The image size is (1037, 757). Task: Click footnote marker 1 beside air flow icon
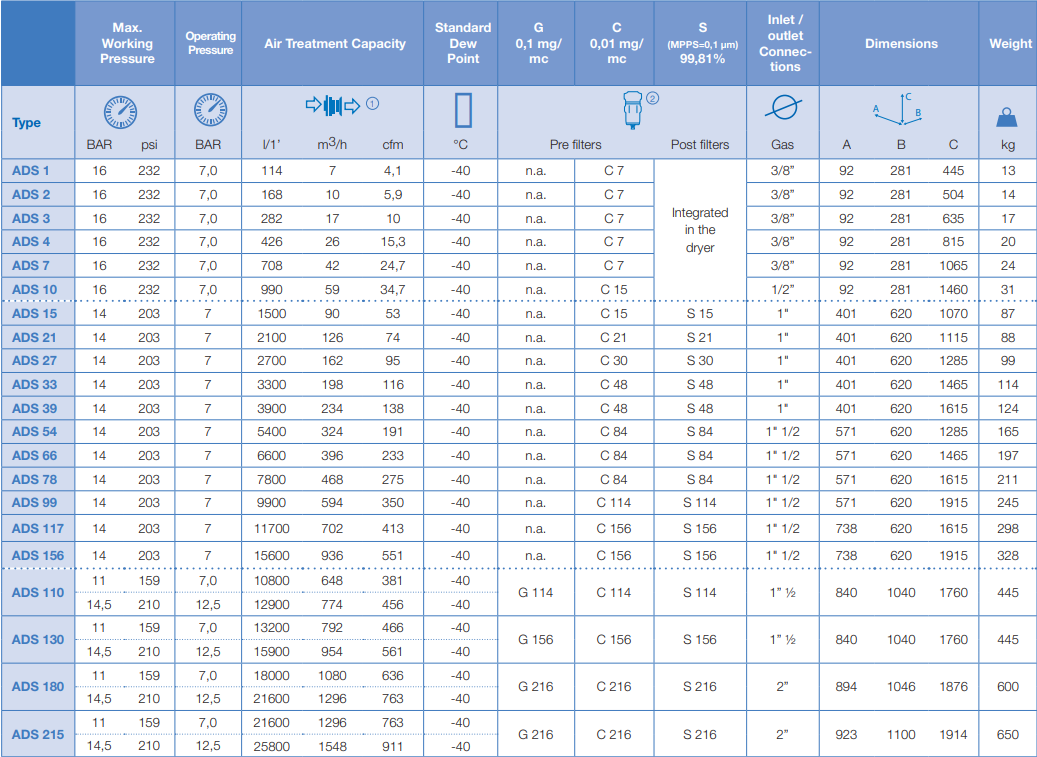(x=372, y=103)
